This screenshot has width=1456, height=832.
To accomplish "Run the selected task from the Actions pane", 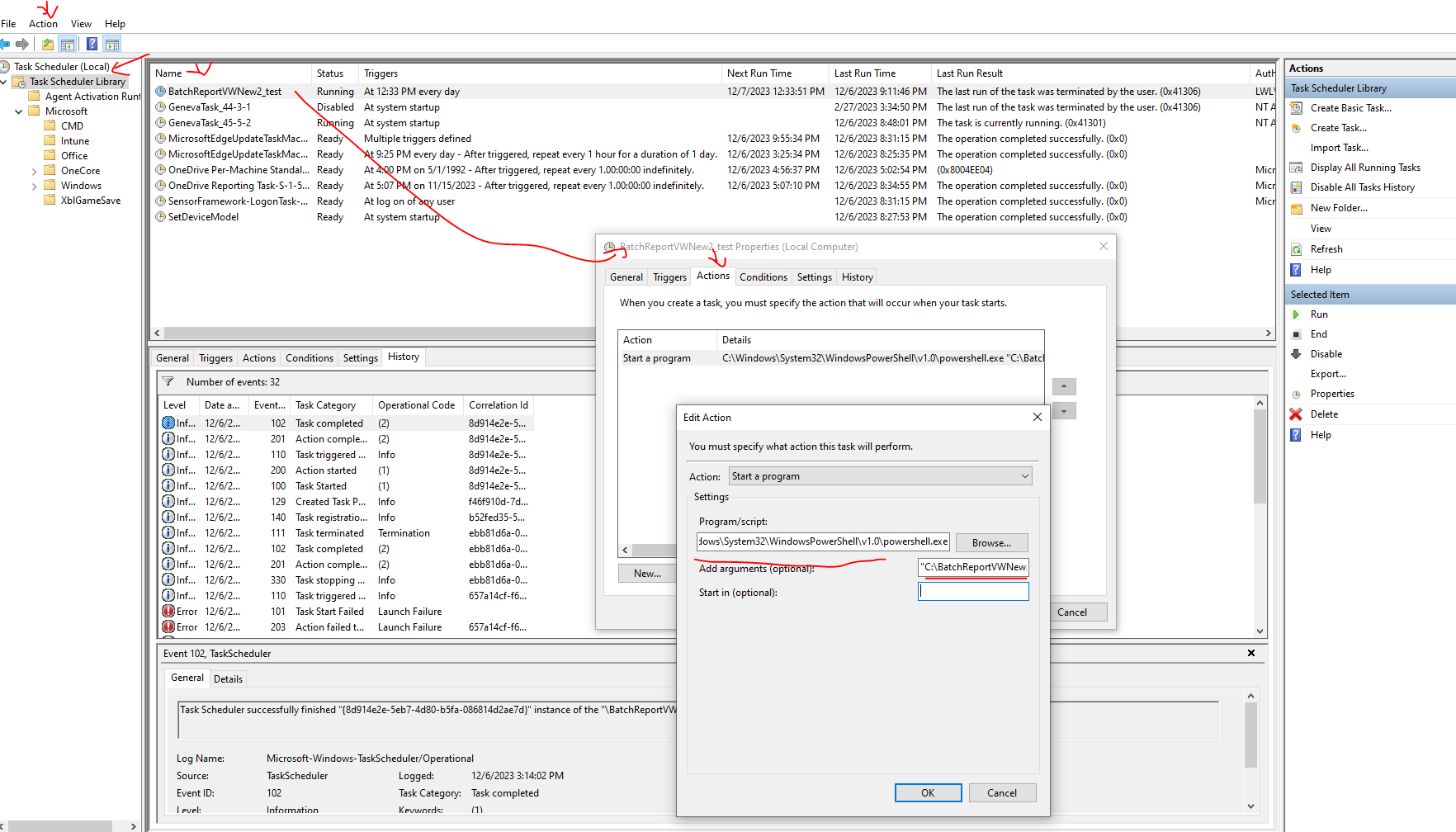I will tap(1319, 314).
